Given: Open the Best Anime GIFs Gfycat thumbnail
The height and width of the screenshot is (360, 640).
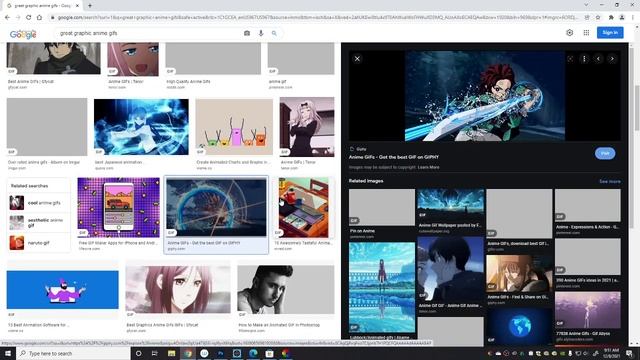Looking at the screenshot, I should (53, 58).
